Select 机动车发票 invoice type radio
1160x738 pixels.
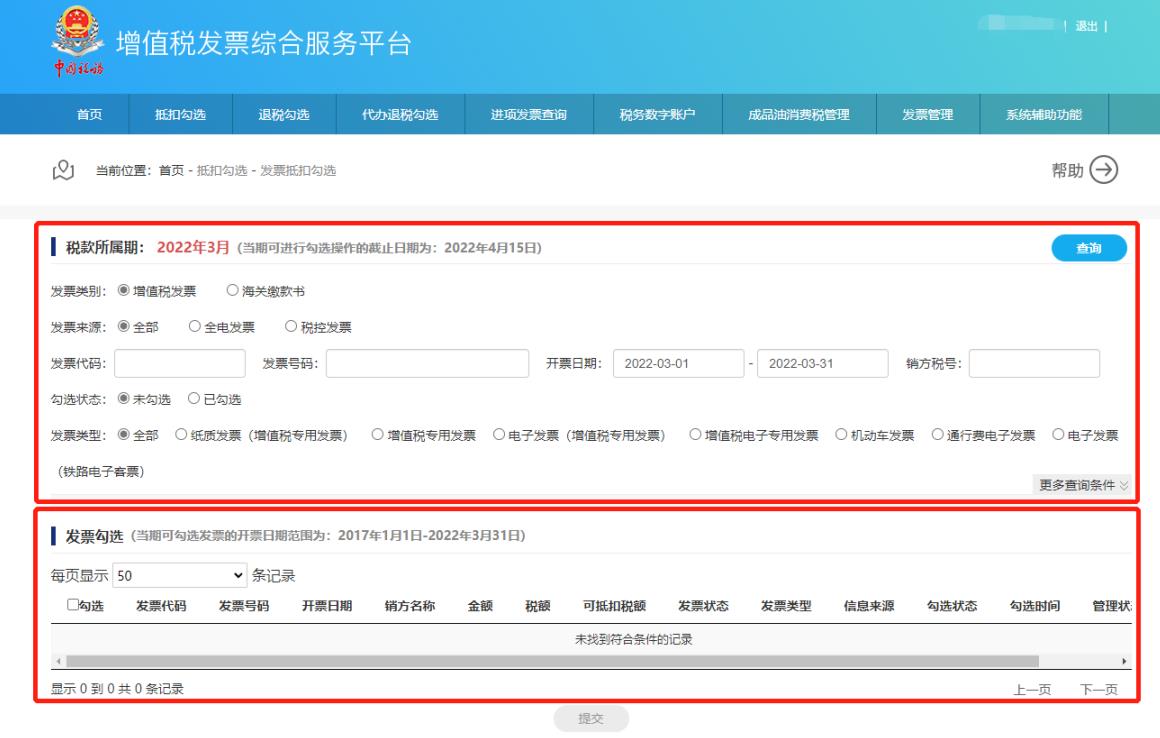click(x=841, y=435)
